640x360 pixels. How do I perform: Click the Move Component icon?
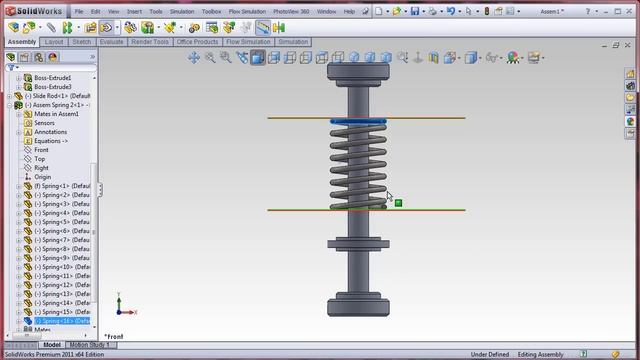[106, 28]
